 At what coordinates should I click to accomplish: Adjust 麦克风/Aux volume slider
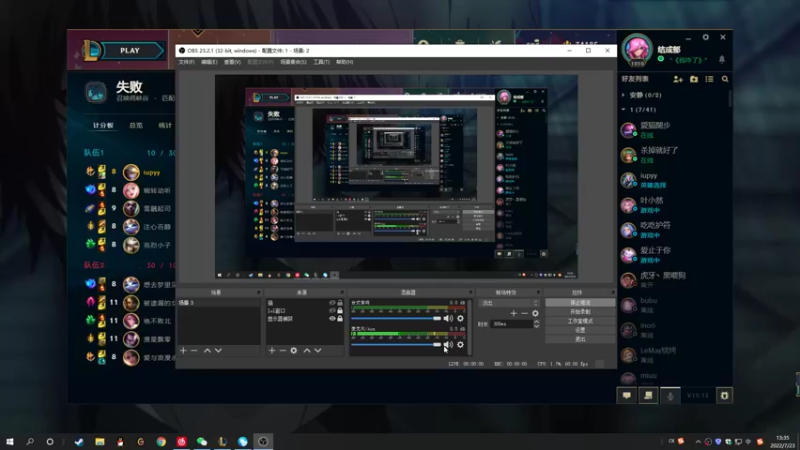(396, 345)
